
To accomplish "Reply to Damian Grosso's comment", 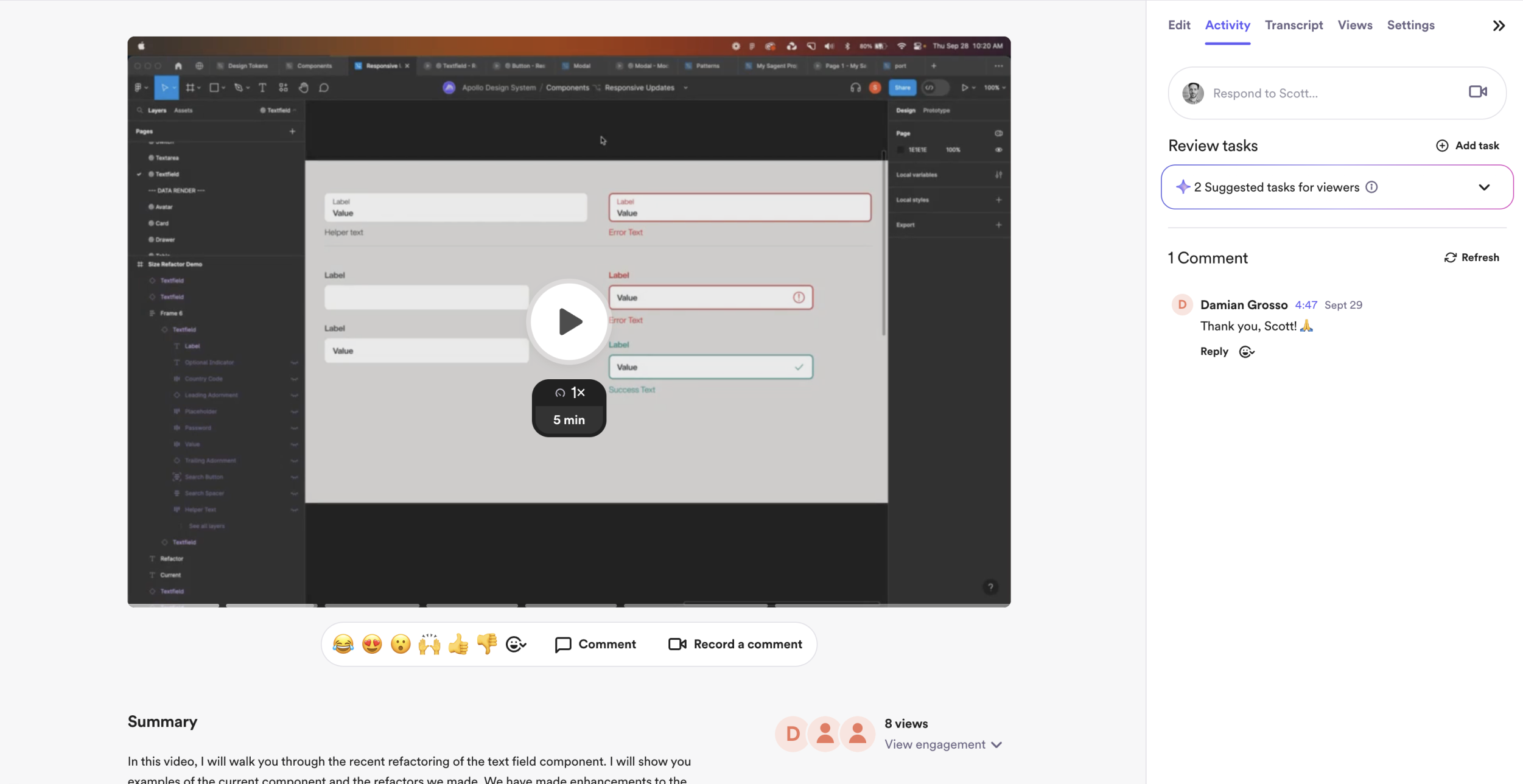I will 1213,351.
